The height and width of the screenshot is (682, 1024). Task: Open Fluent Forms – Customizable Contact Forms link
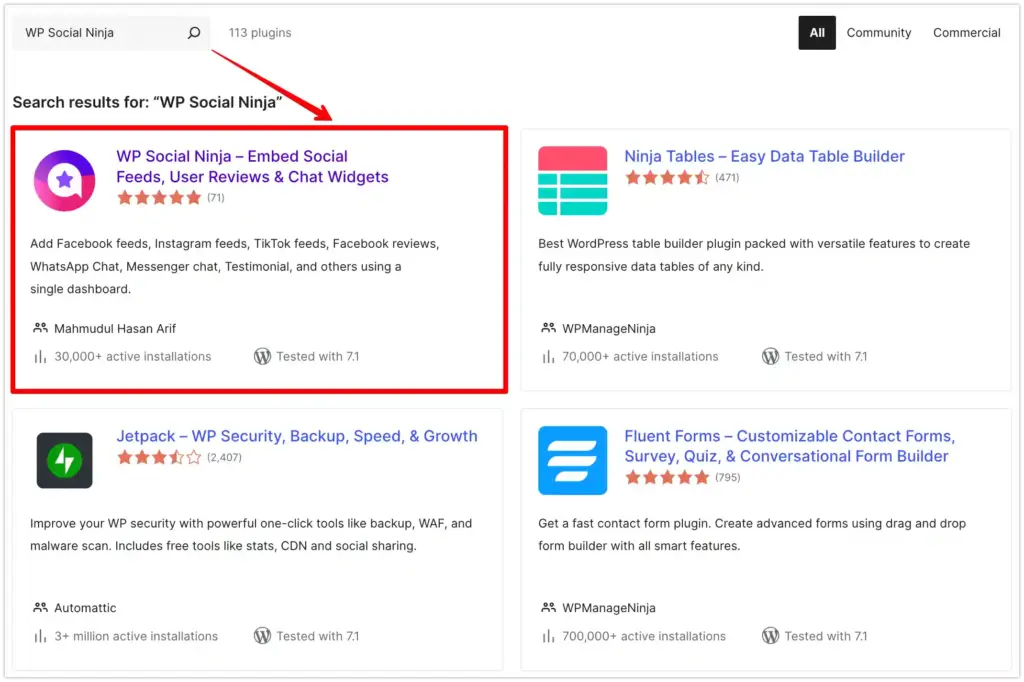pos(789,446)
